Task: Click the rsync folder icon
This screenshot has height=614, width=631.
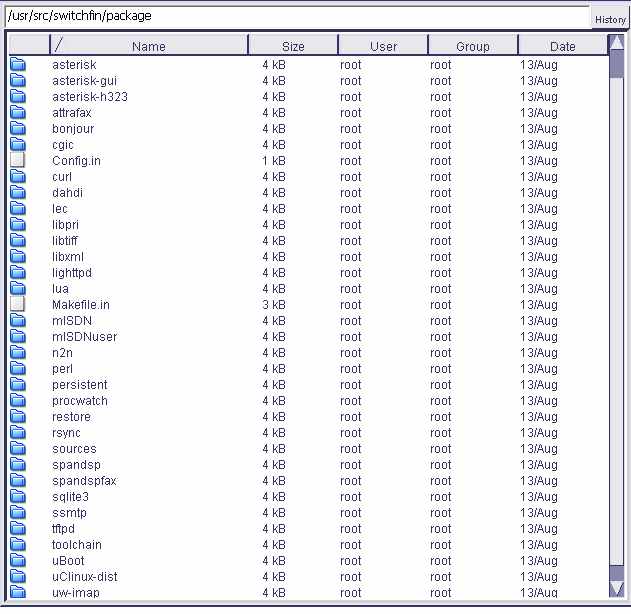Action: (18, 432)
